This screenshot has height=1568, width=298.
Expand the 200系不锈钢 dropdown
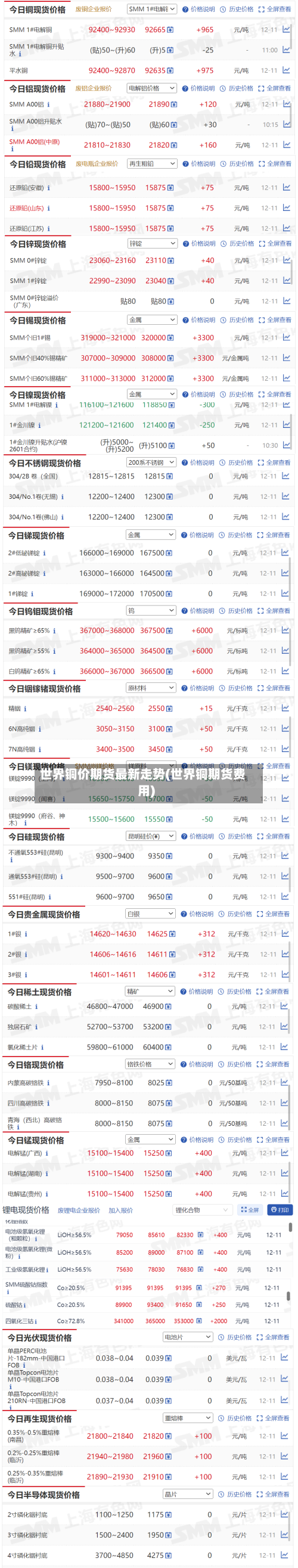click(151, 462)
